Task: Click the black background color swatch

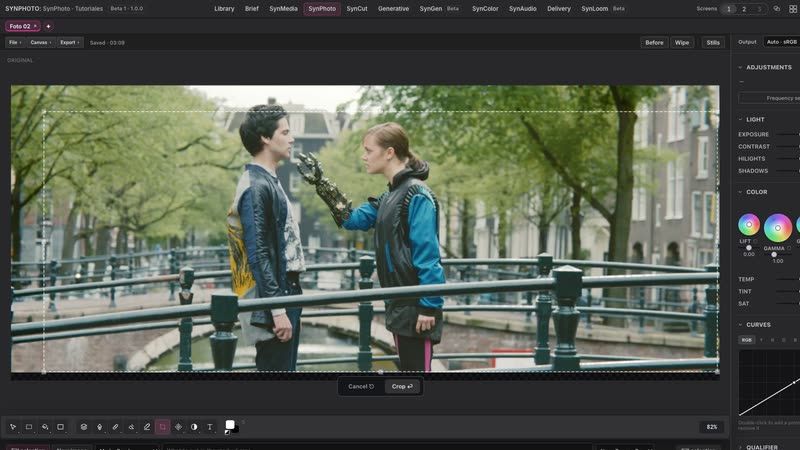Action: [x=236, y=430]
